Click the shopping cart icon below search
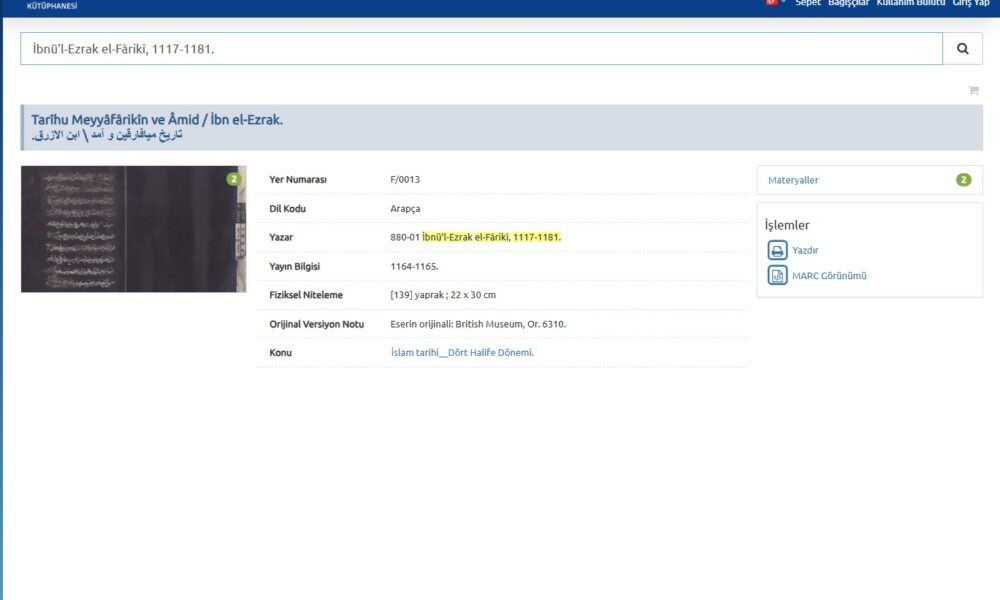The height and width of the screenshot is (600, 1000). [973, 91]
